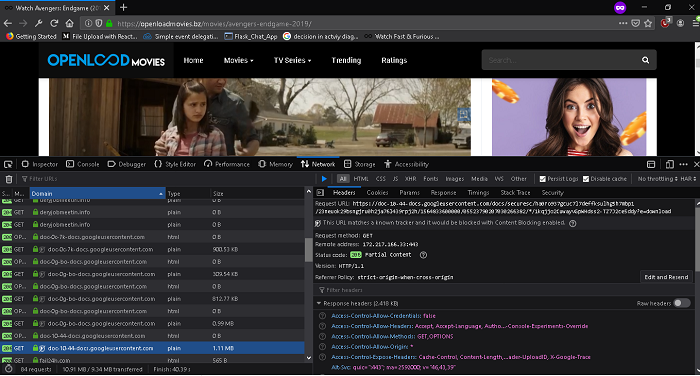Click the Edit and Resend button

(x=666, y=277)
